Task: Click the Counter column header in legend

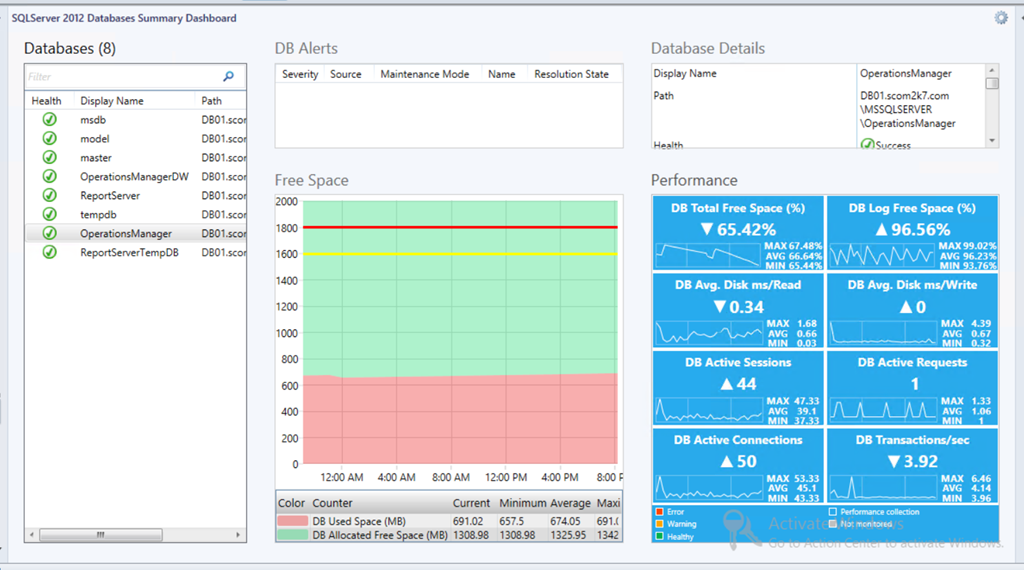Action: point(332,503)
